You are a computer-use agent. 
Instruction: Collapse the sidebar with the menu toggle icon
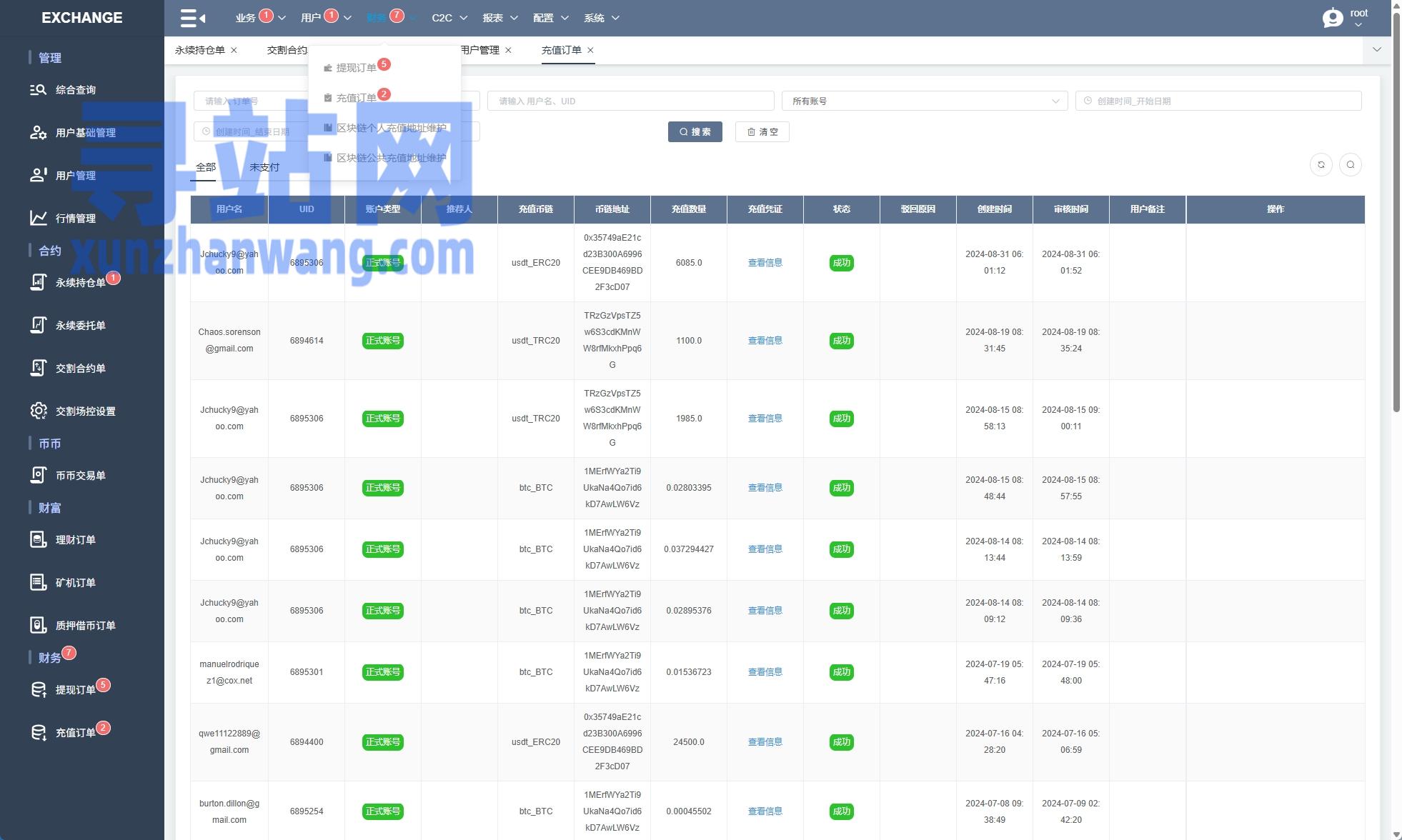(x=192, y=18)
